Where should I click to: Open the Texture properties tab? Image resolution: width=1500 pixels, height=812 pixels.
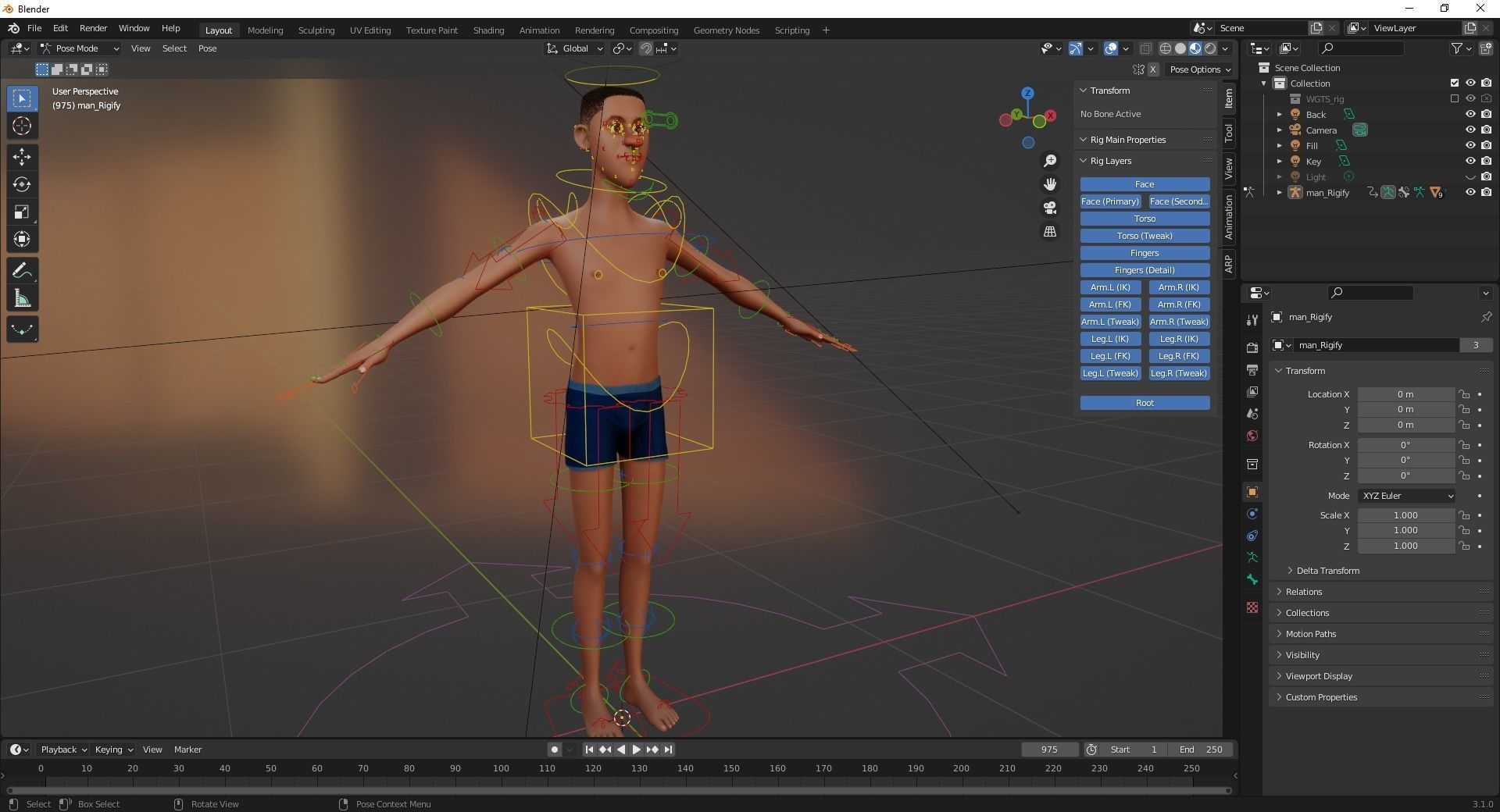pos(1252,607)
